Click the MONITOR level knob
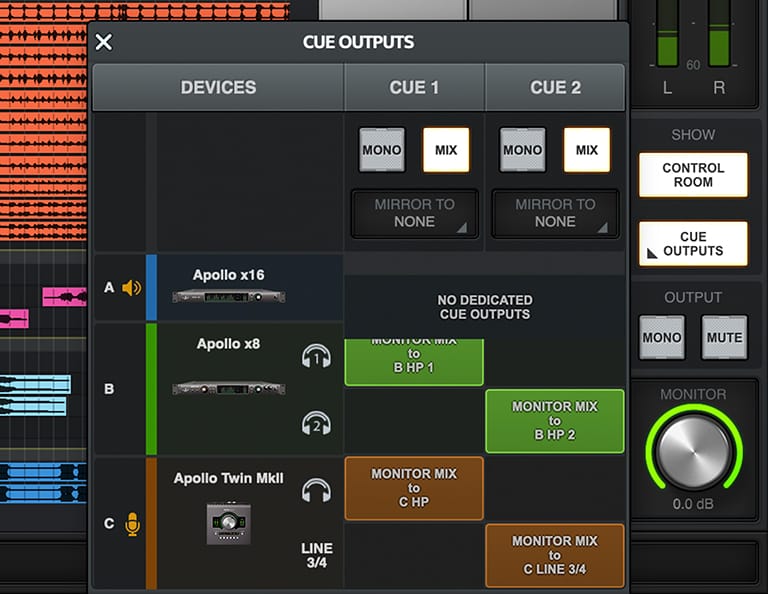This screenshot has width=768, height=594. [x=694, y=451]
